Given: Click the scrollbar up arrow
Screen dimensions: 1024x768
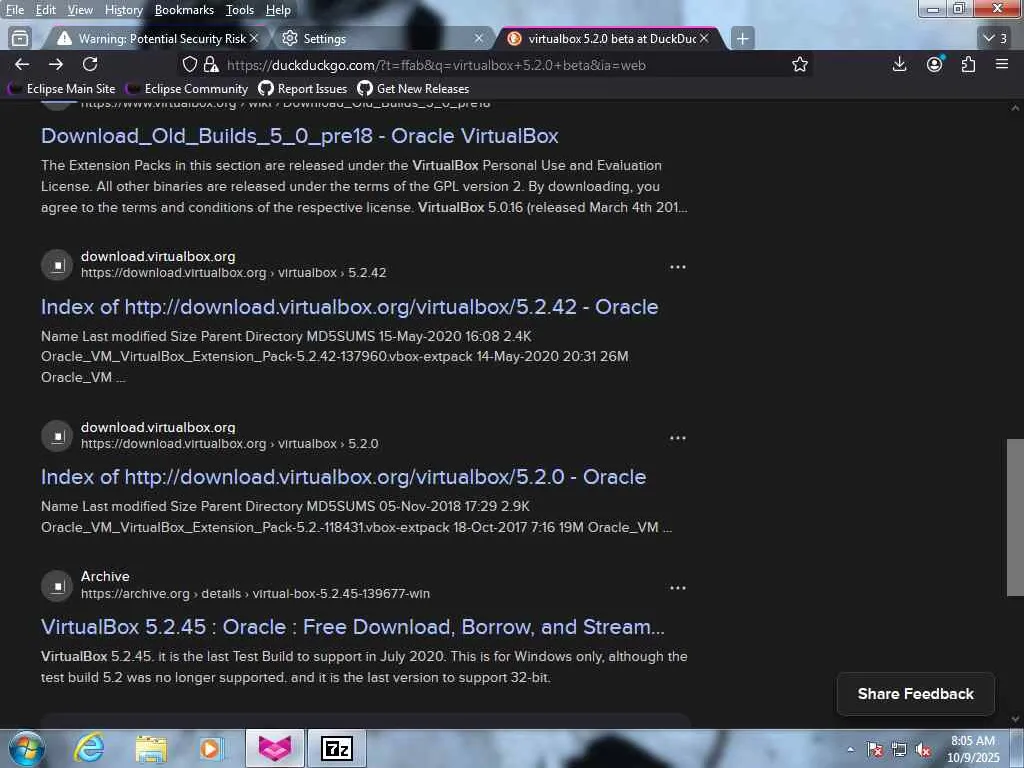Looking at the screenshot, I should [x=1015, y=107].
